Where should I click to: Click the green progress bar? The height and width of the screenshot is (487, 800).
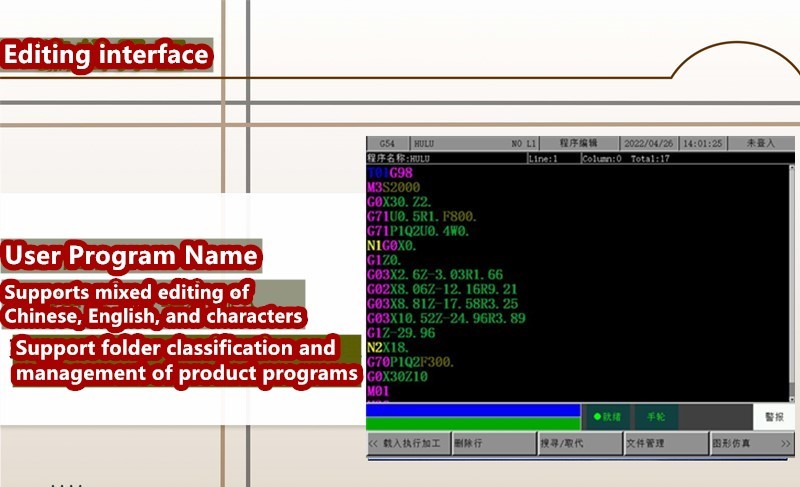click(473, 424)
